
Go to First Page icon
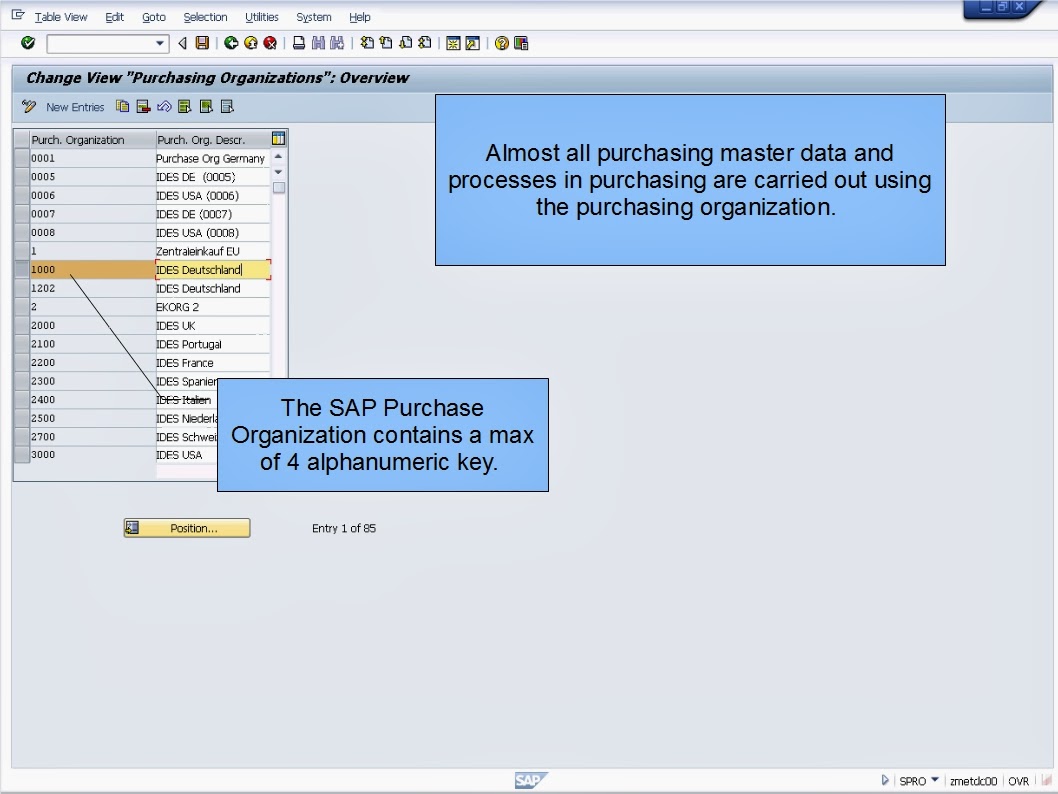pyautogui.click(x=367, y=43)
